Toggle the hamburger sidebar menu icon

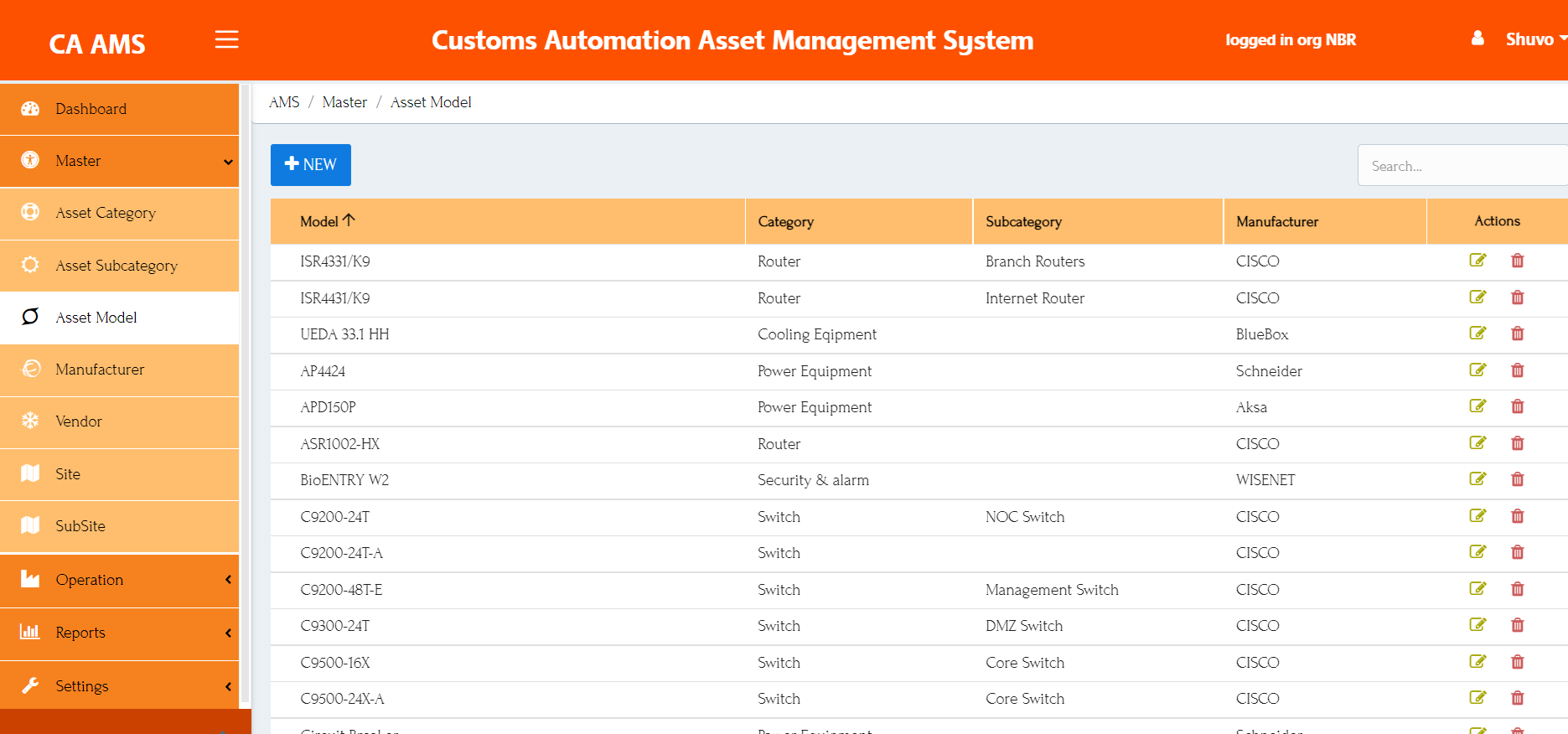tap(226, 39)
